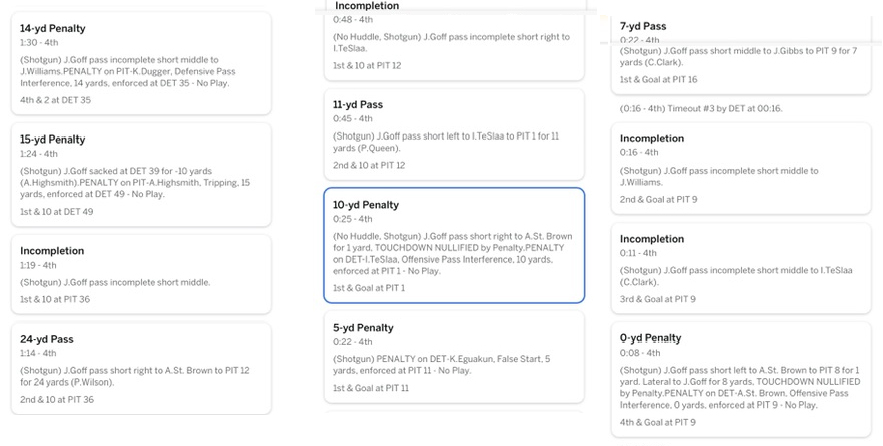This screenshot has width=883, height=446.
Task: Click the '3rd & Goal at PIT 9' text
Action: [x=657, y=299]
